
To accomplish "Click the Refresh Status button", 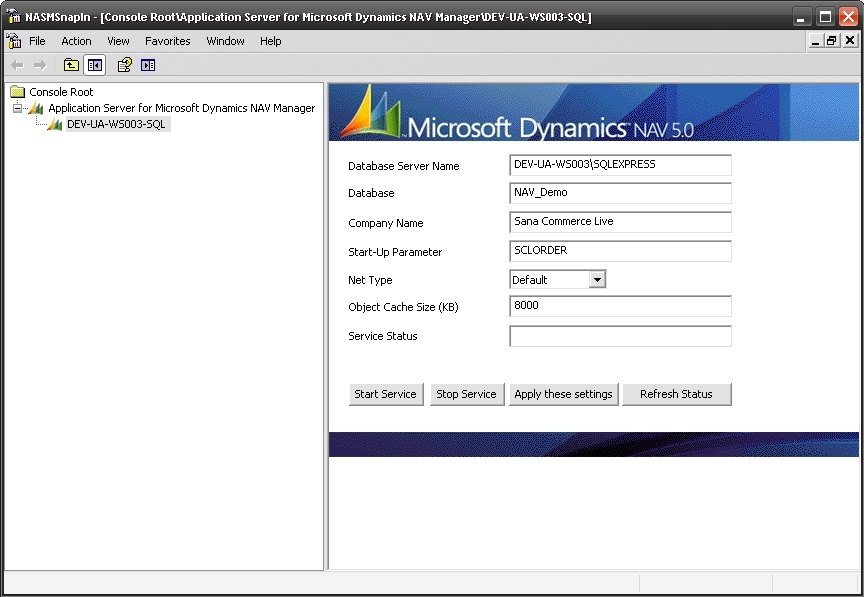I will [676, 394].
